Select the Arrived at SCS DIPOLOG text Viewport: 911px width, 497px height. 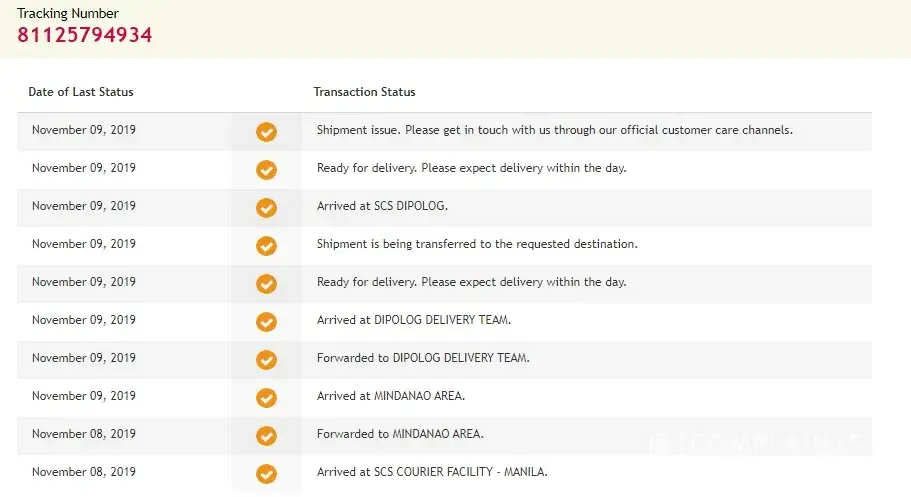tap(382, 206)
